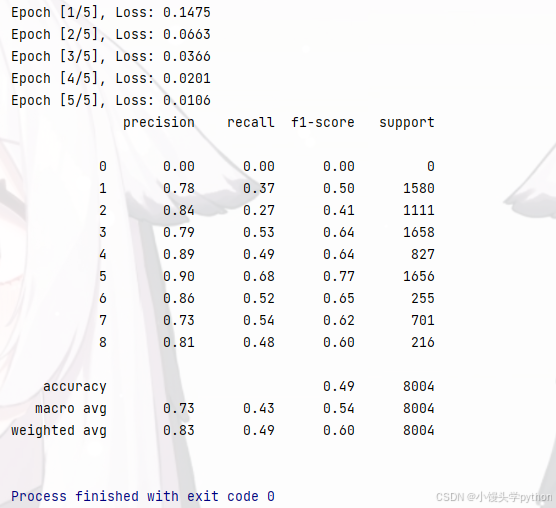Click class 5 f1-score value 0.77
The width and height of the screenshot is (556, 508).
pyautogui.click(x=339, y=277)
